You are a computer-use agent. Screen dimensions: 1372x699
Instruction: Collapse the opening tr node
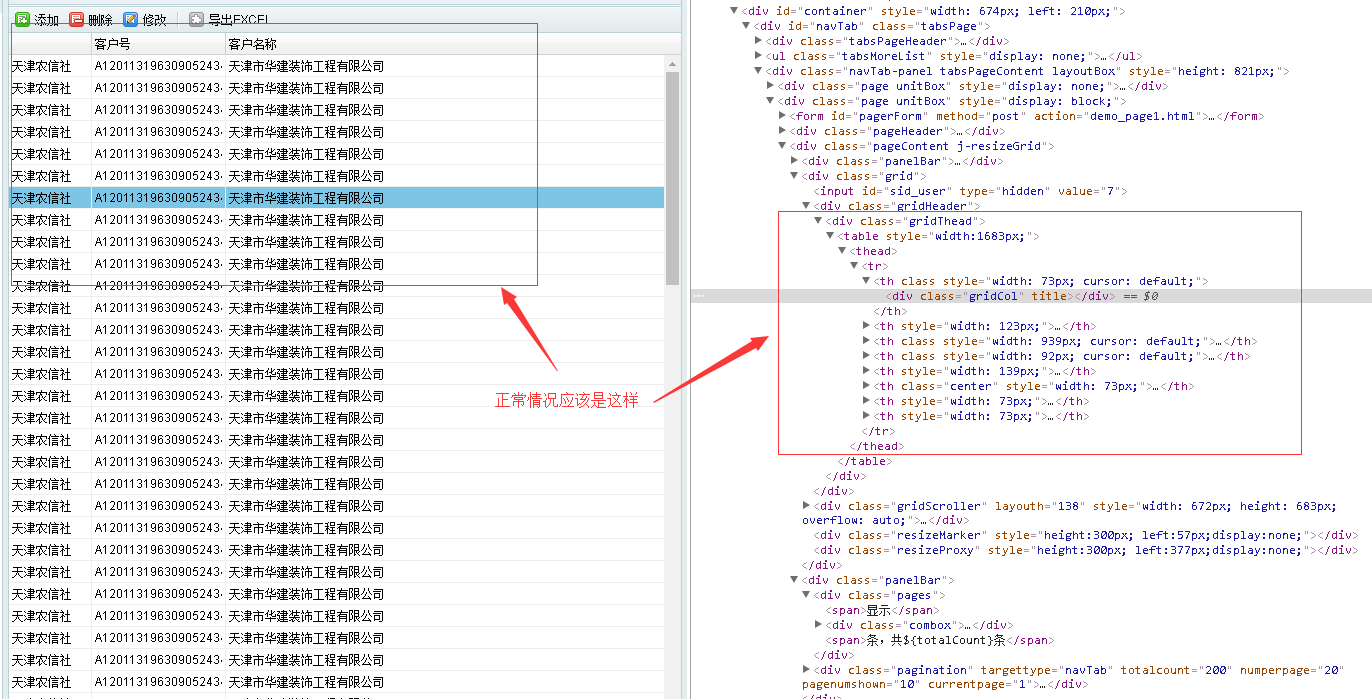(x=854, y=266)
